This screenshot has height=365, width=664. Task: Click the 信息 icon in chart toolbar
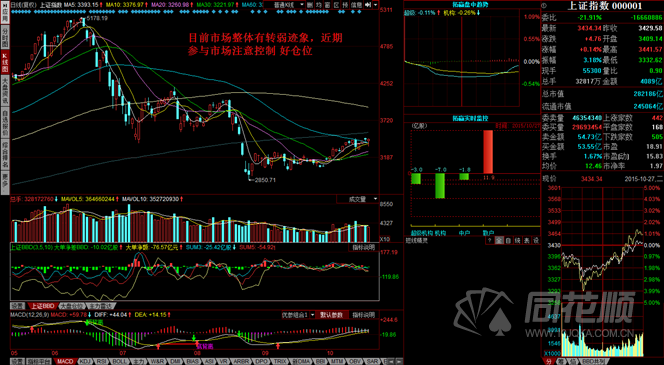point(356,5)
